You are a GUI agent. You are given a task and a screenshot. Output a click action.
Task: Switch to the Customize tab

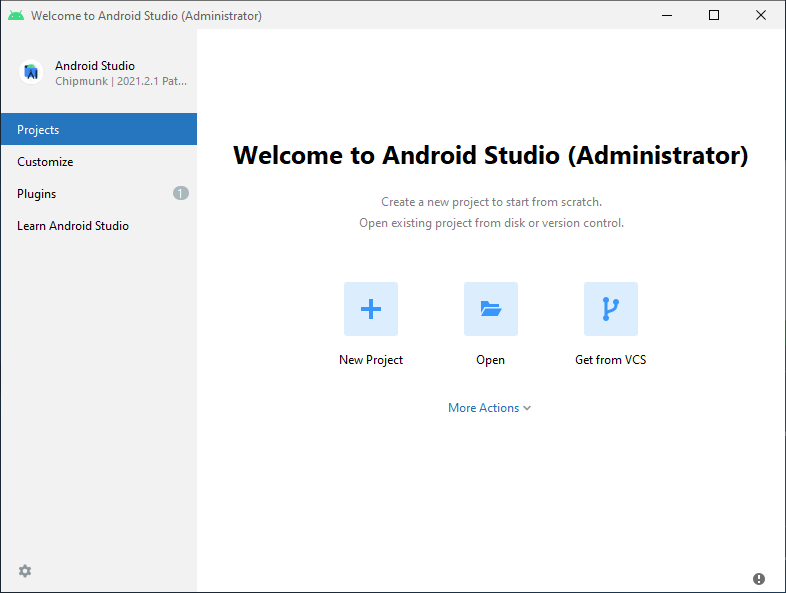[45, 162]
